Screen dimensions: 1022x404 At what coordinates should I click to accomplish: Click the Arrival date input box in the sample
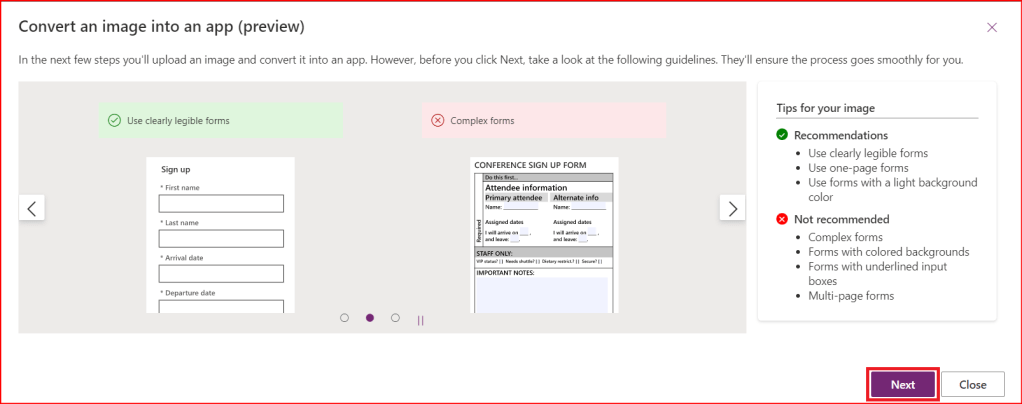tap(221, 274)
